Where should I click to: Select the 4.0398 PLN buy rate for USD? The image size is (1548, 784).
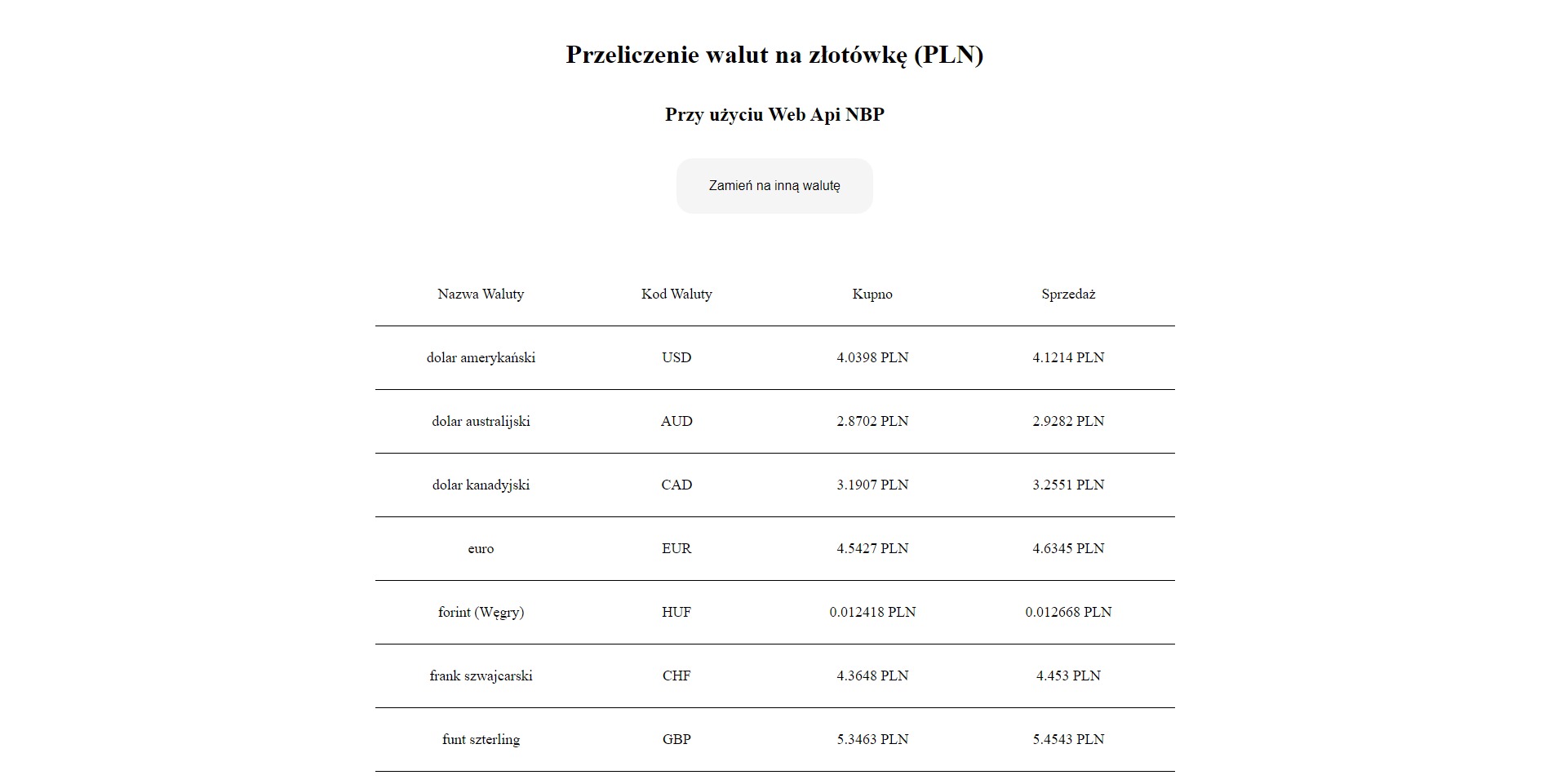872,357
